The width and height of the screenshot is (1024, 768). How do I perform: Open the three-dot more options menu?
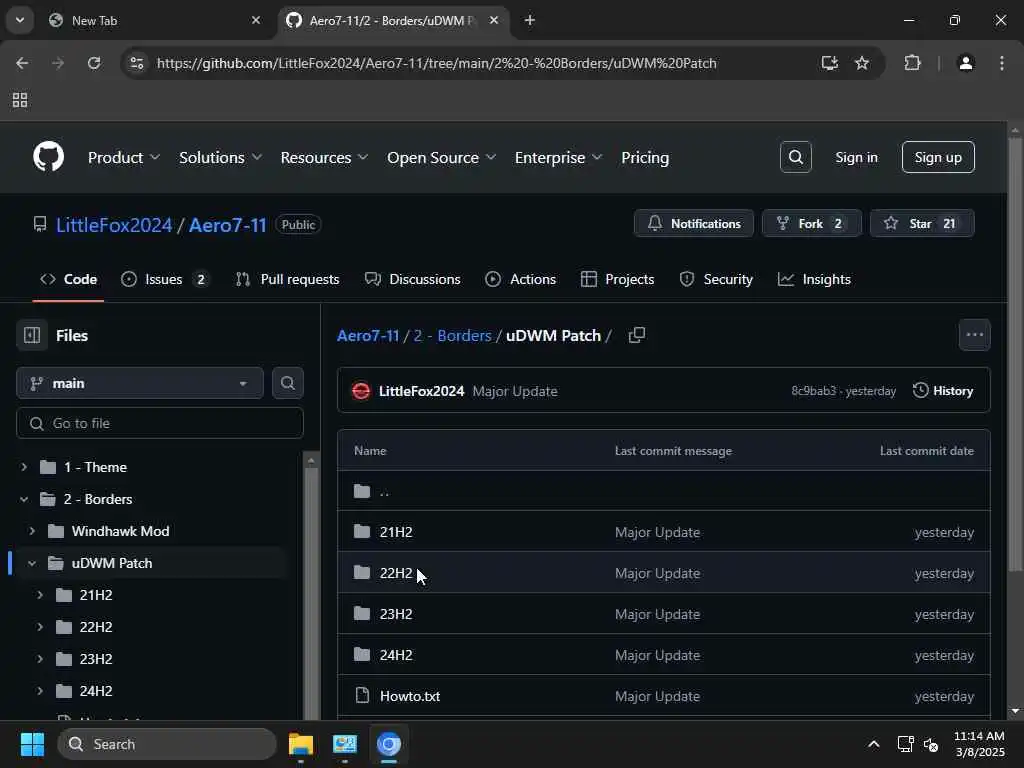pos(974,335)
